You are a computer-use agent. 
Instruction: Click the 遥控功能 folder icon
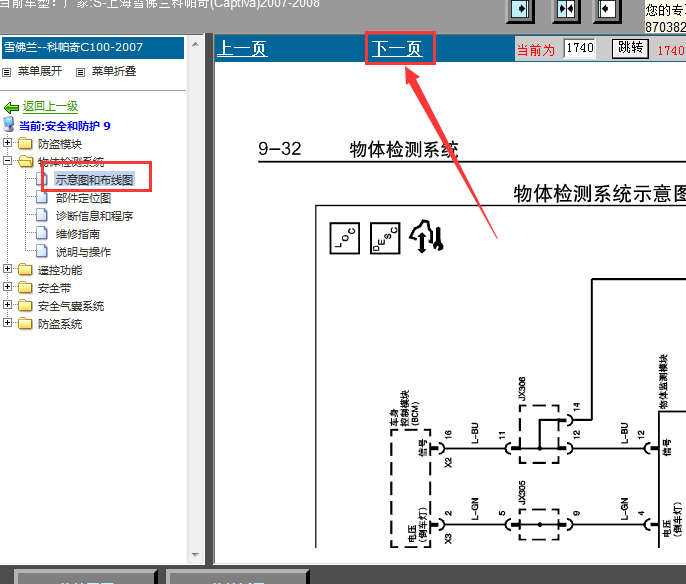pyautogui.click(x=25, y=269)
